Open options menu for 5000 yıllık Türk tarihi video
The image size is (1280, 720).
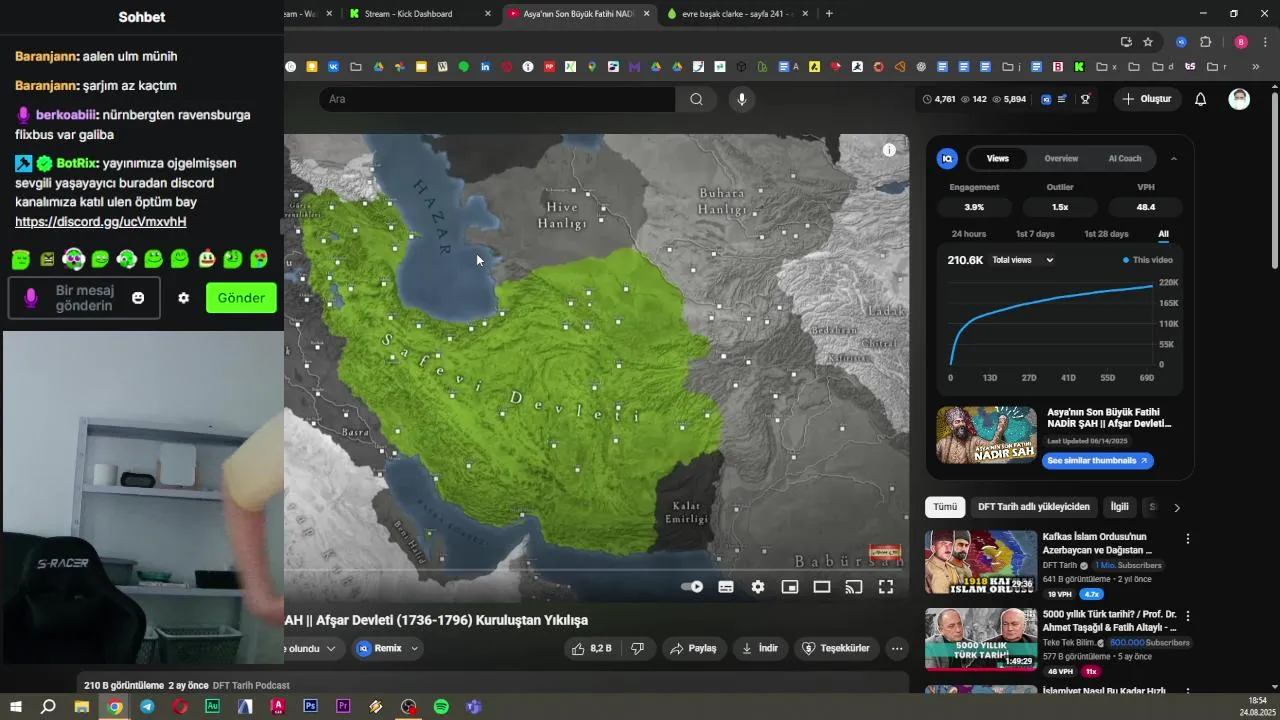[1188, 615]
